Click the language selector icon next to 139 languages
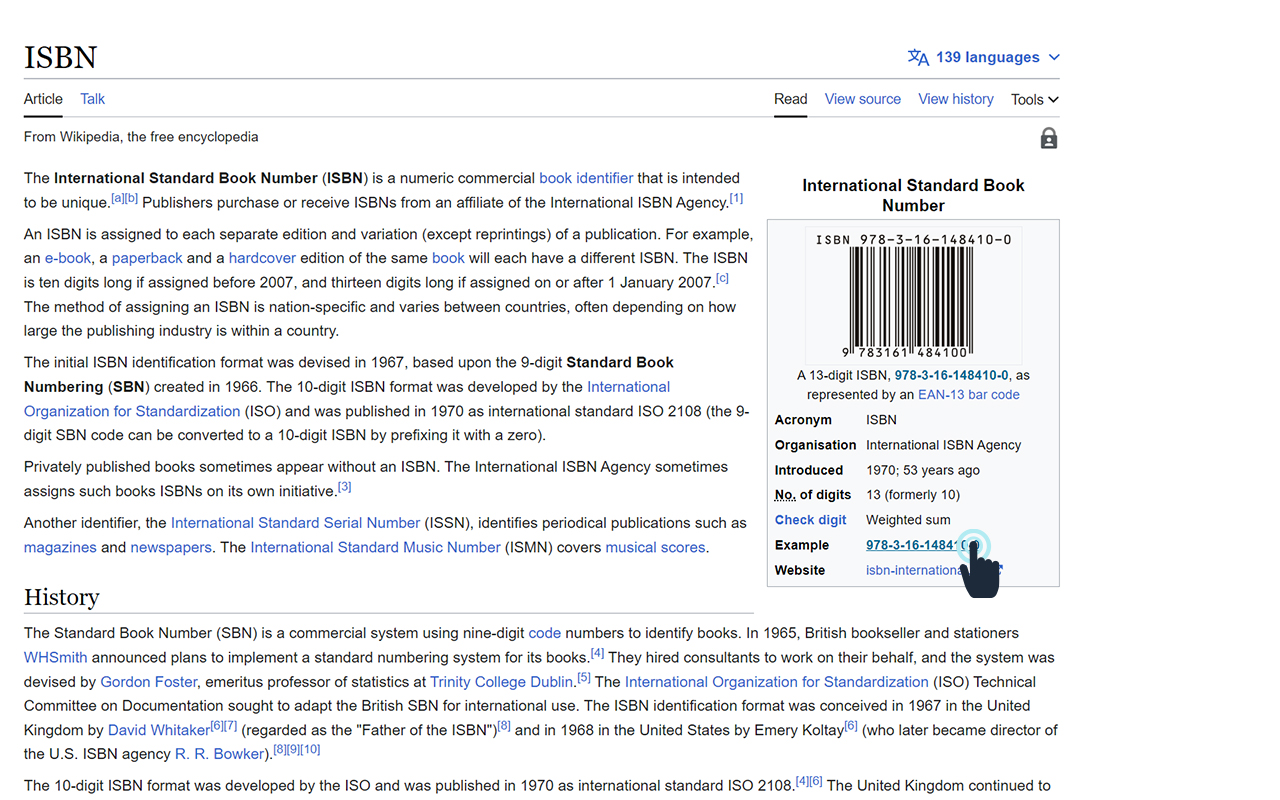The height and width of the screenshot is (800, 1280). [x=917, y=57]
